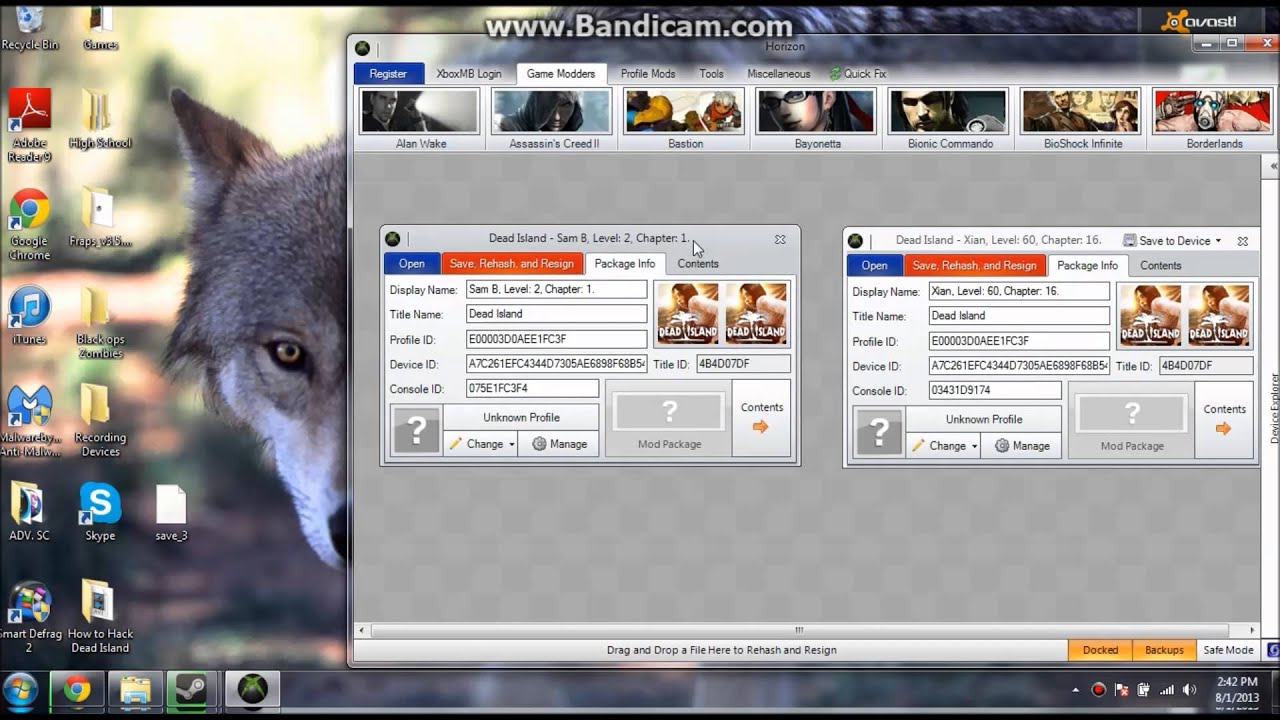Click the Console ID field 075E1FC3F4
Screen dimensions: 1280x720
(533, 389)
